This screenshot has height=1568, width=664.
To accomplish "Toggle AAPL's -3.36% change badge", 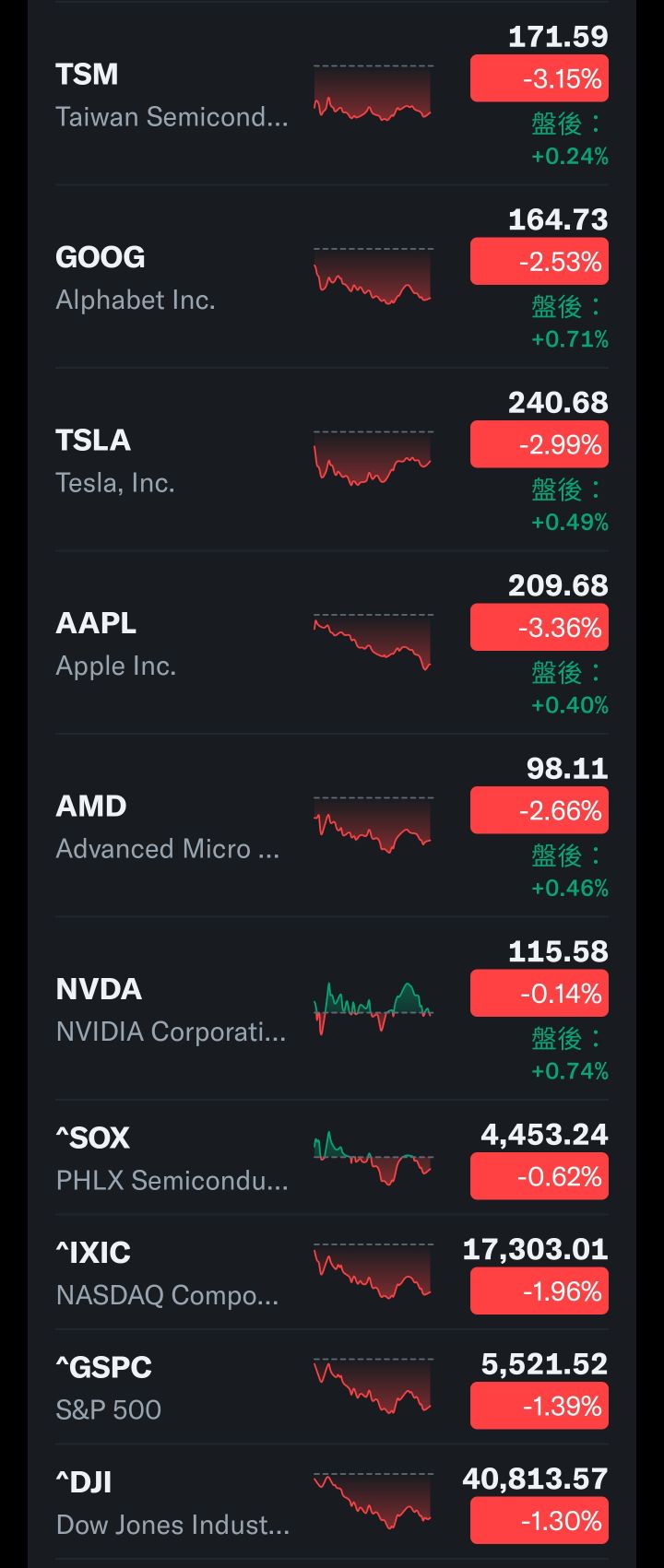I will tap(539, 628).
